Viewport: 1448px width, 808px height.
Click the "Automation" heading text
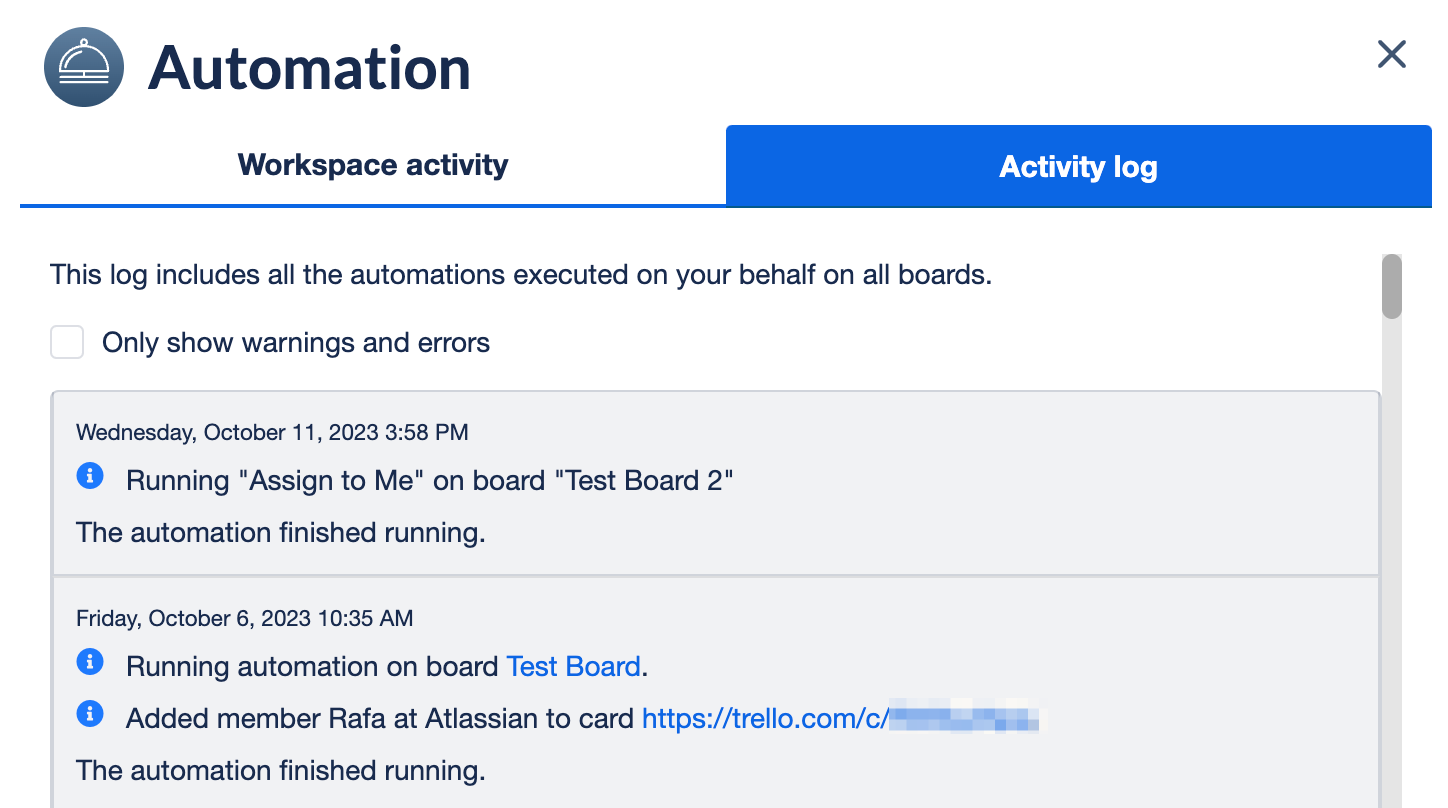pyautogui.click(x=309, y=68)
